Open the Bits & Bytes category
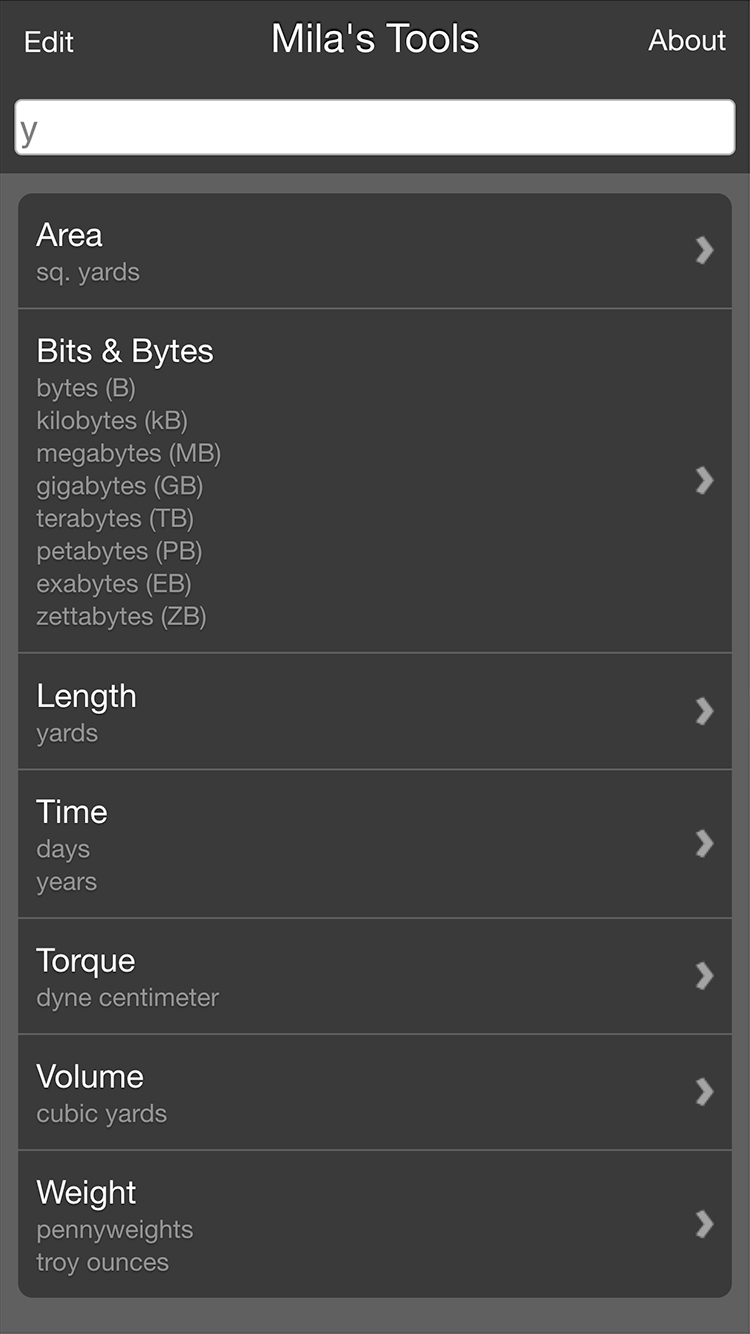 pos(125,351)
